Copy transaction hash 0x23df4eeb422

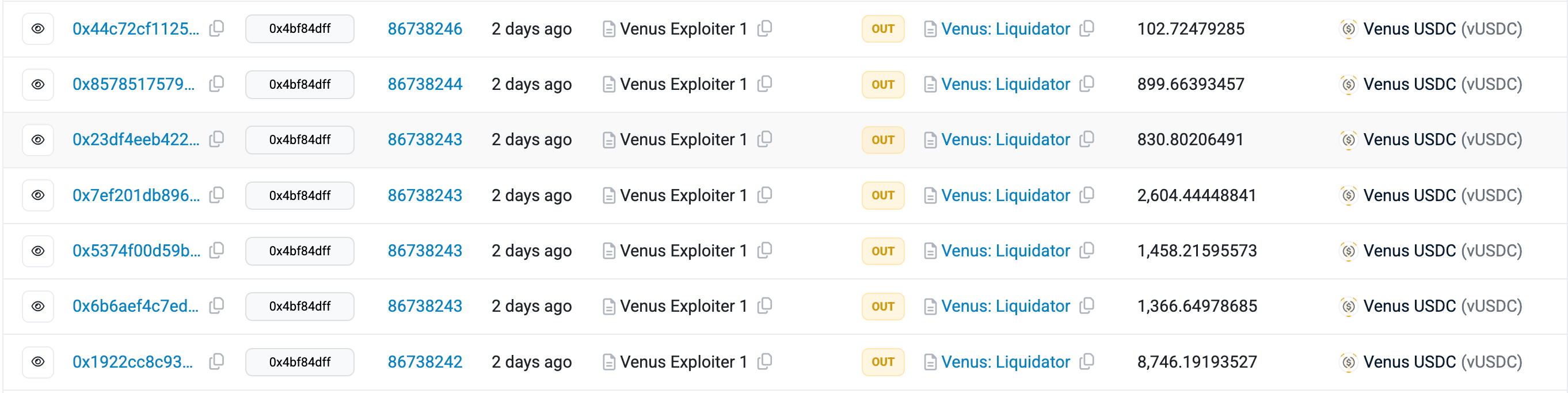coord(216,139)
